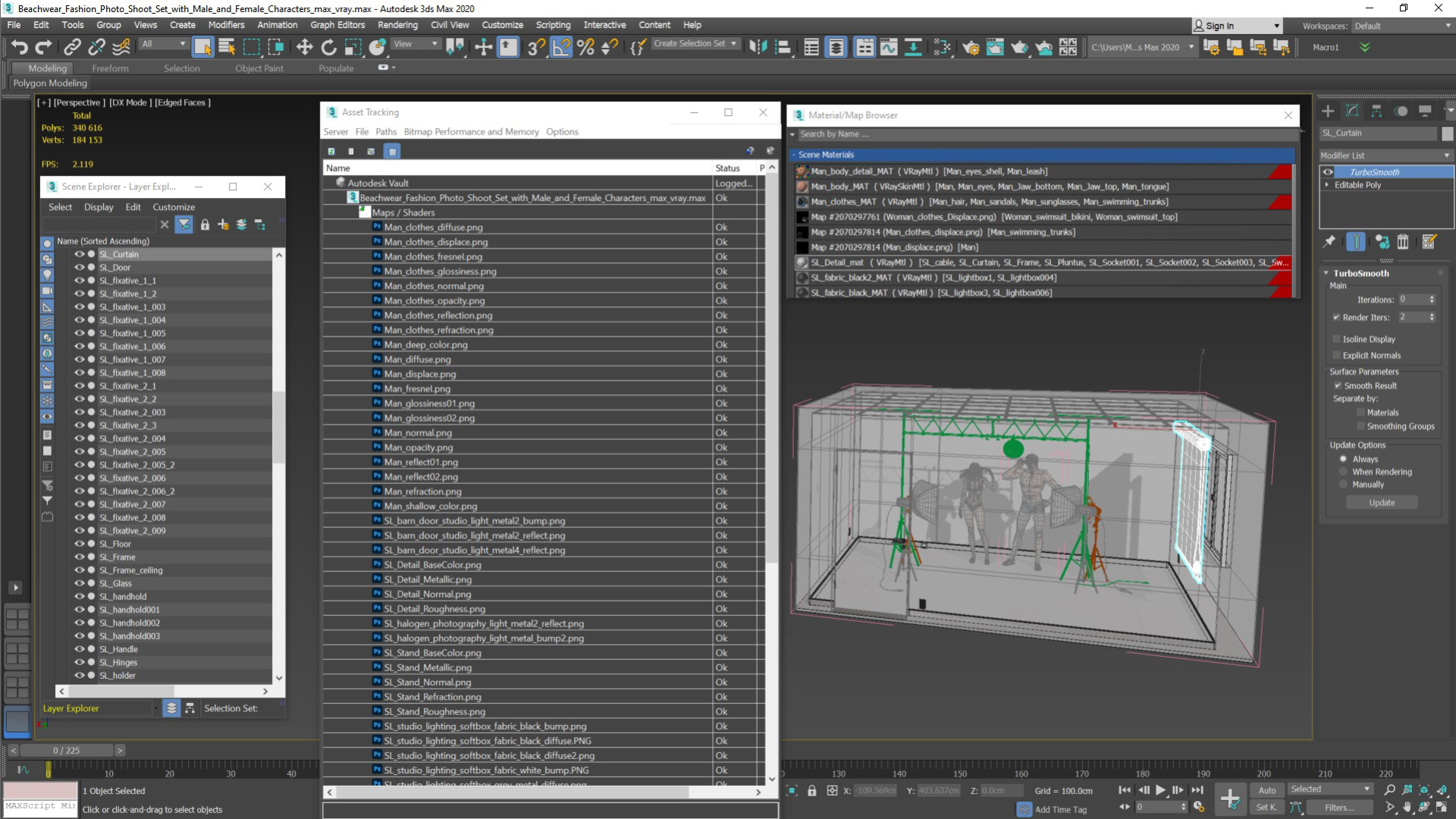
Task: Open the Create tab in command panel
Action: coord(1328,111)
